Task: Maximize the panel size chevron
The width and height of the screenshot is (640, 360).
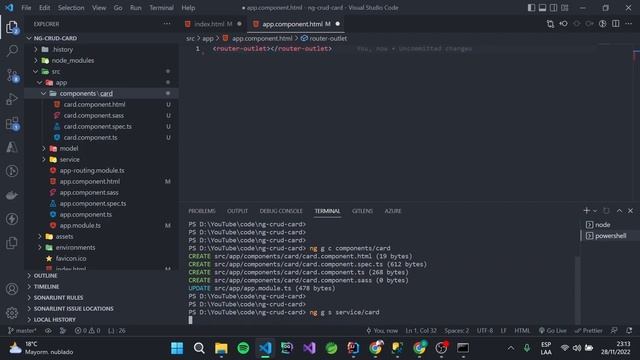Action: [619, 211]
